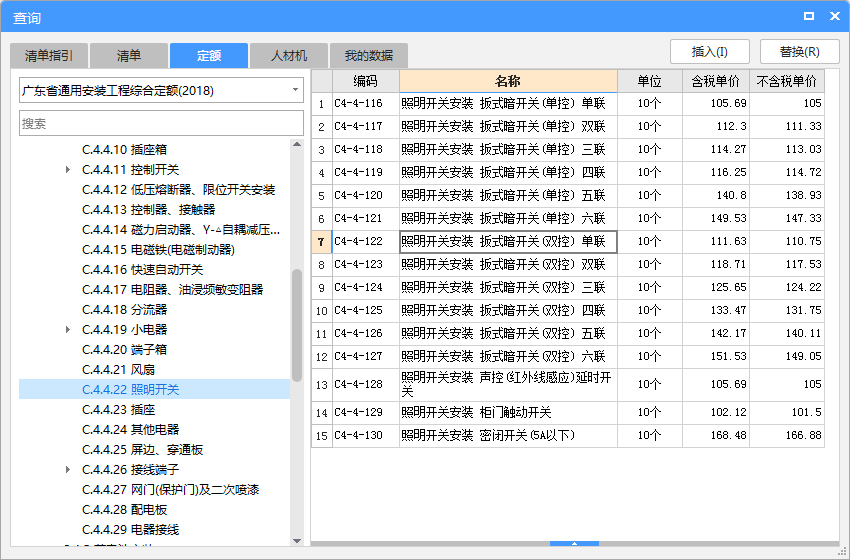Click the 不含税单价 column header
850x560 pixels.
point(787,81)
